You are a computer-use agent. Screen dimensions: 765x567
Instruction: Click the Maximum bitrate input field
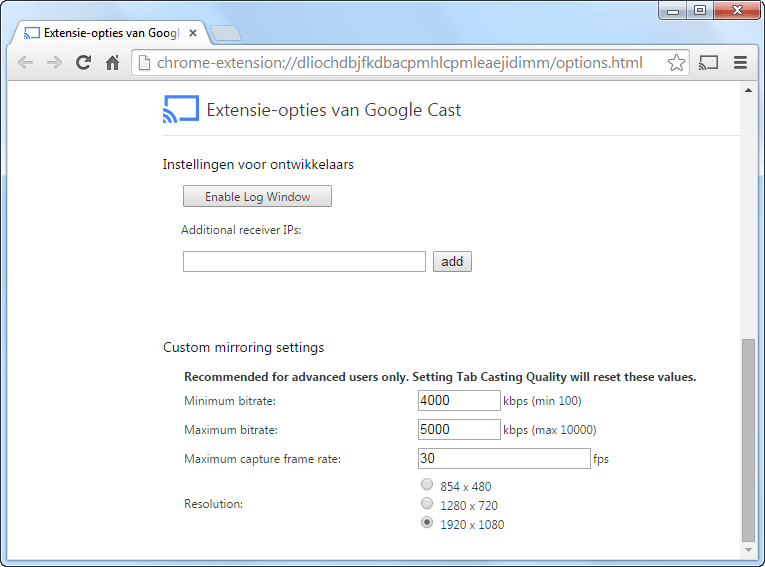tap(459, 429)
